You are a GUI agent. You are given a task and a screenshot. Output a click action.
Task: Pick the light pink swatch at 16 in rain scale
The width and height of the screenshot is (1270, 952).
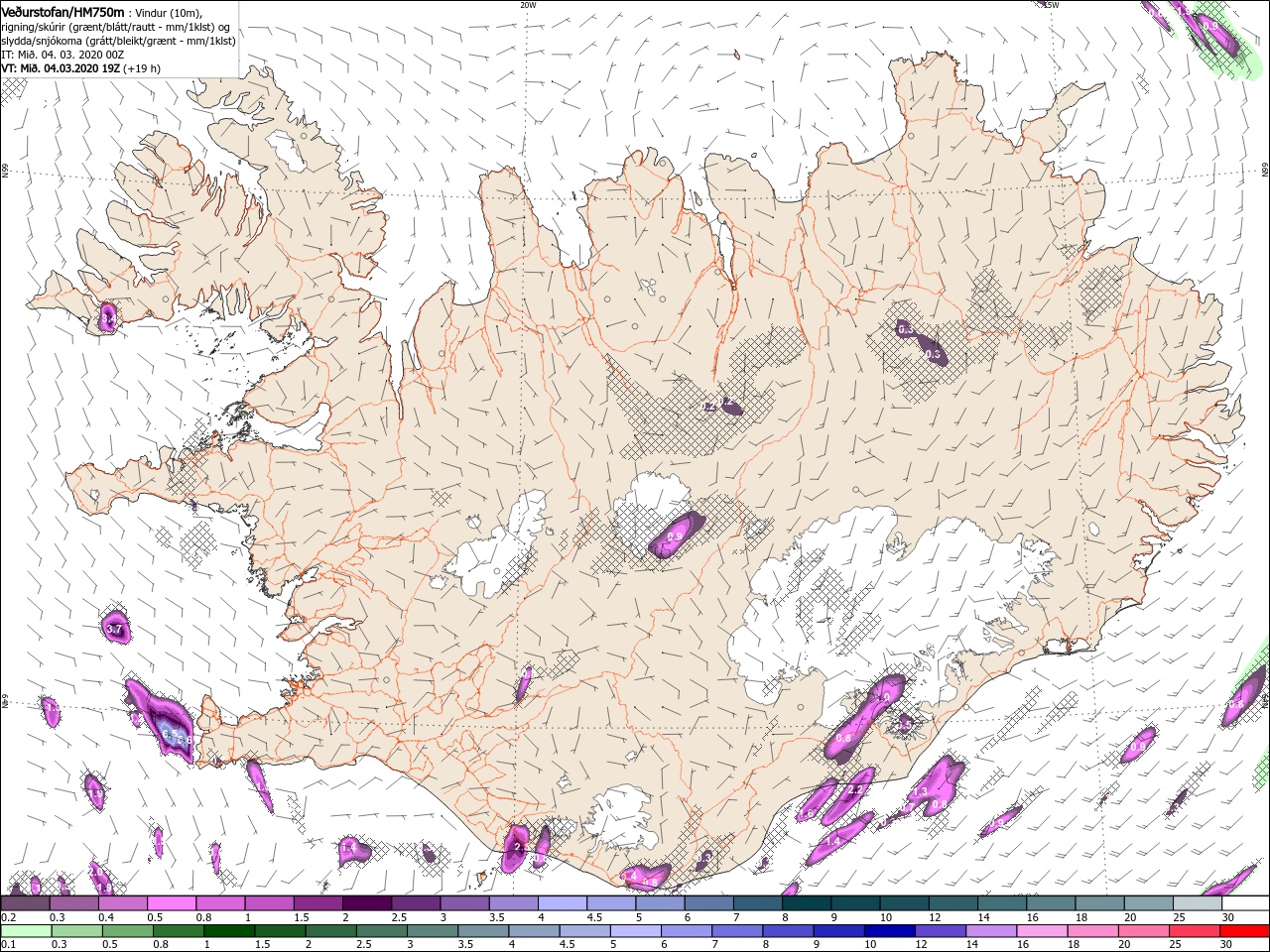point(1041,931)
